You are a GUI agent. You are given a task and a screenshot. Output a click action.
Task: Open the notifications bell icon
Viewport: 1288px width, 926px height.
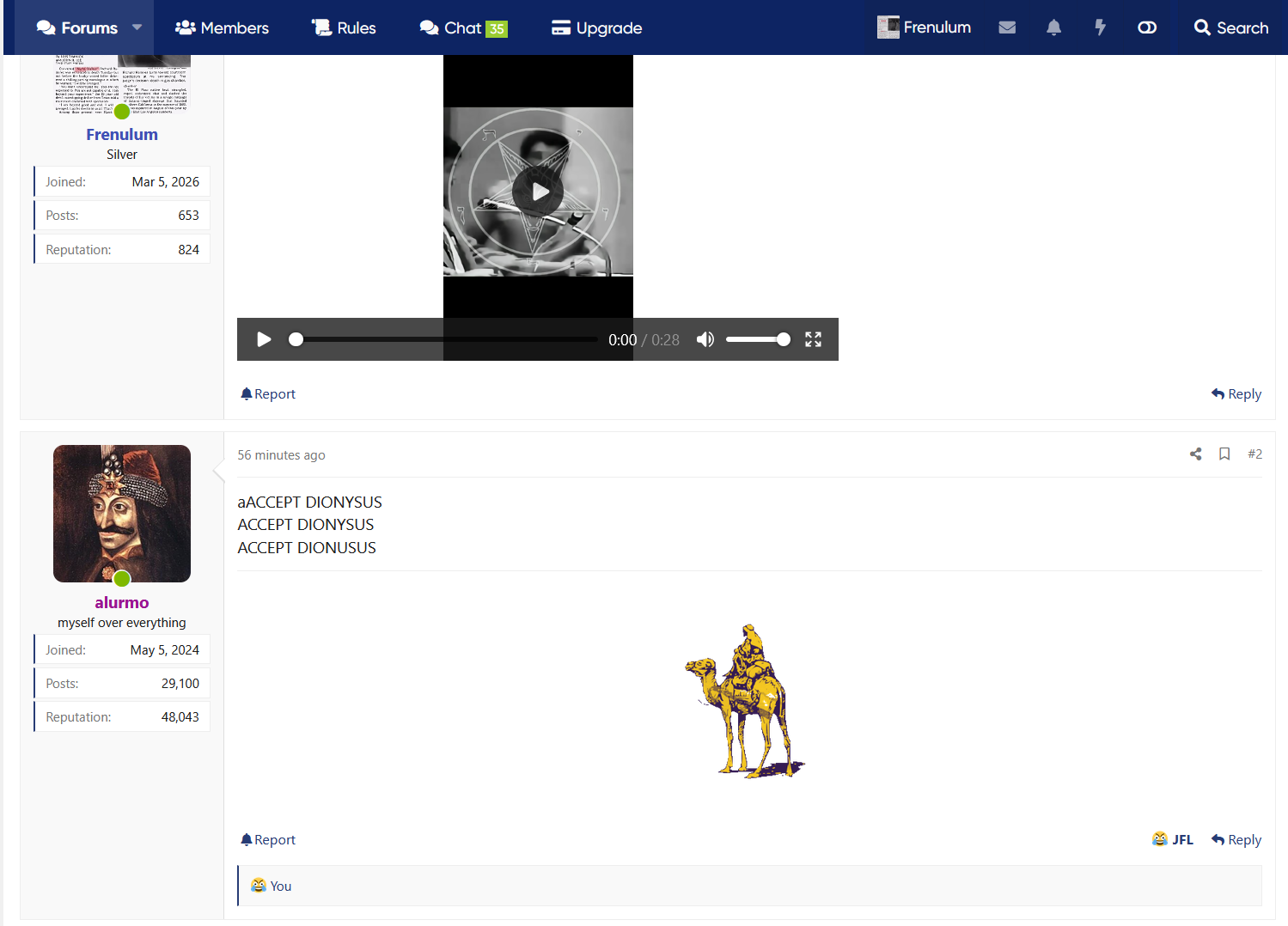[x=1053, y=27]
